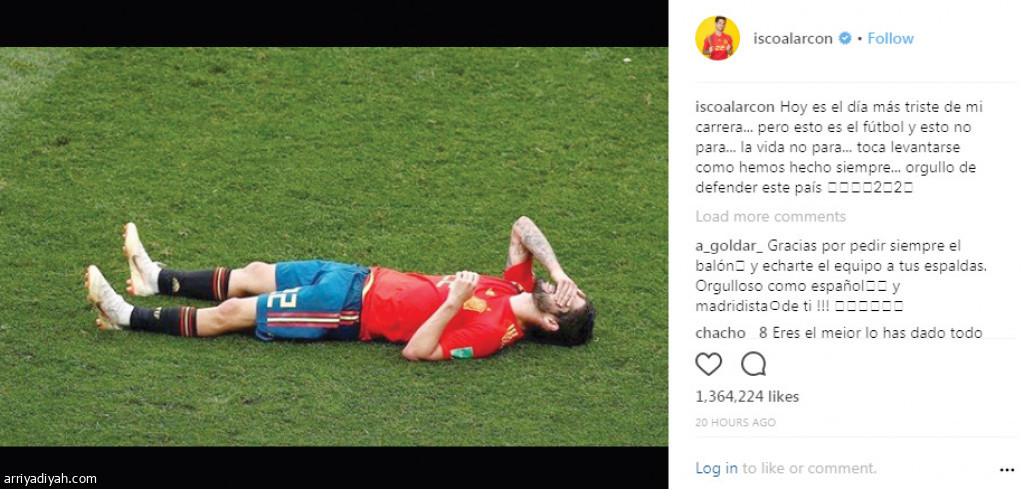The height and width of the screenshot is (489, 1024).
Task: Open iscoalarcon's profile picture avatar
Action: coord(717,39)
